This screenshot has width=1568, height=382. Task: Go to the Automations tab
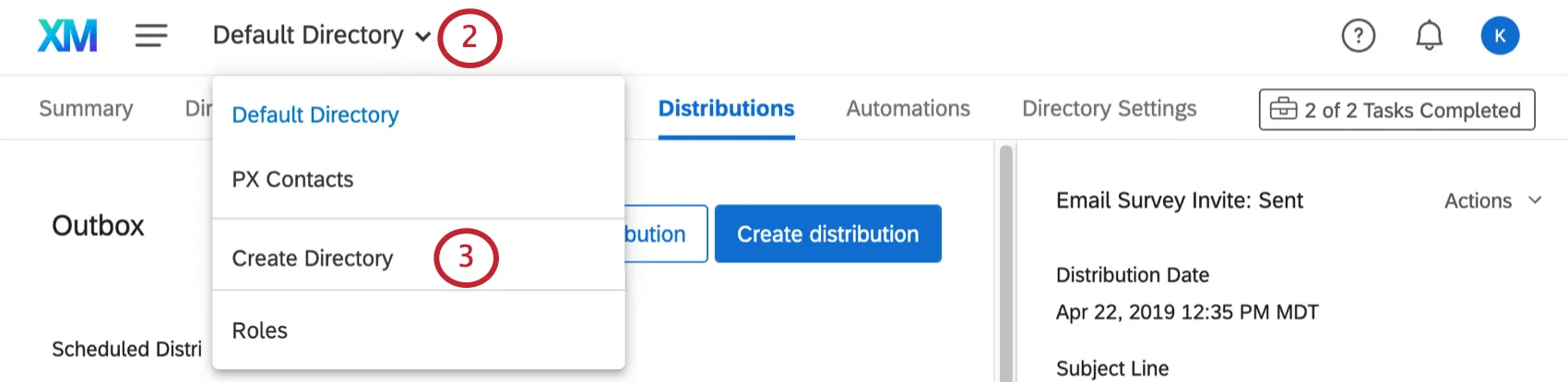tap(908, 109)
